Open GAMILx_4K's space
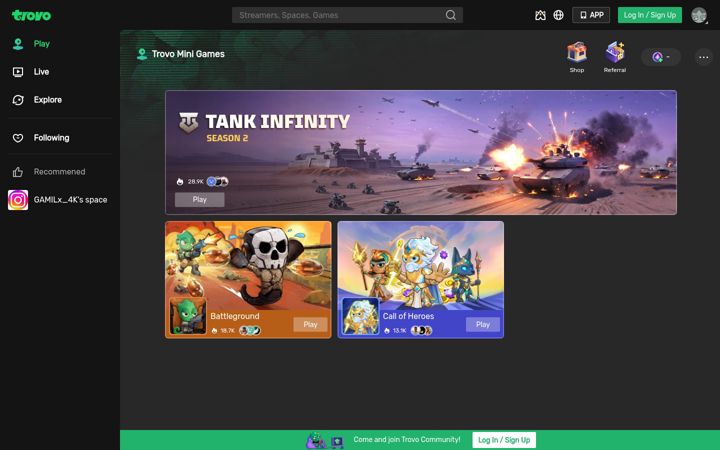This screenshot has width=720, height=450. [57, 200]
